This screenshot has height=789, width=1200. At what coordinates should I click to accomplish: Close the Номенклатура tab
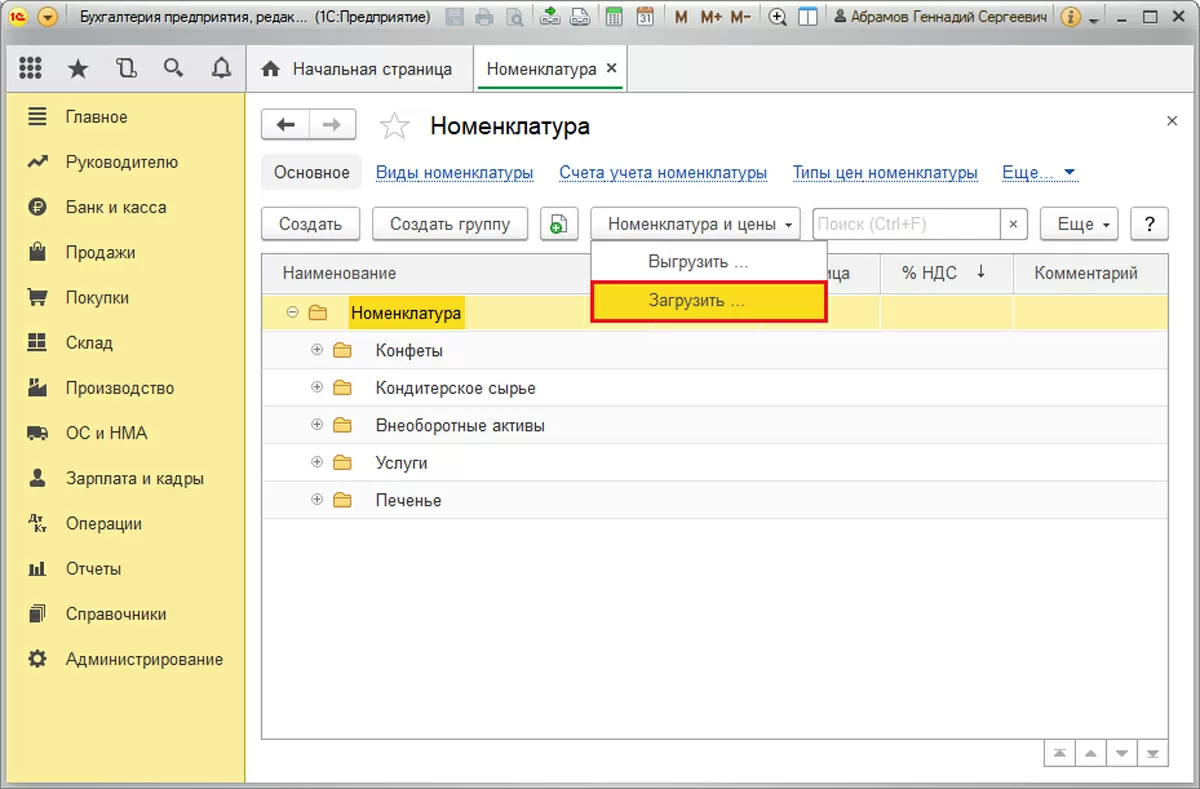point(612,68)
